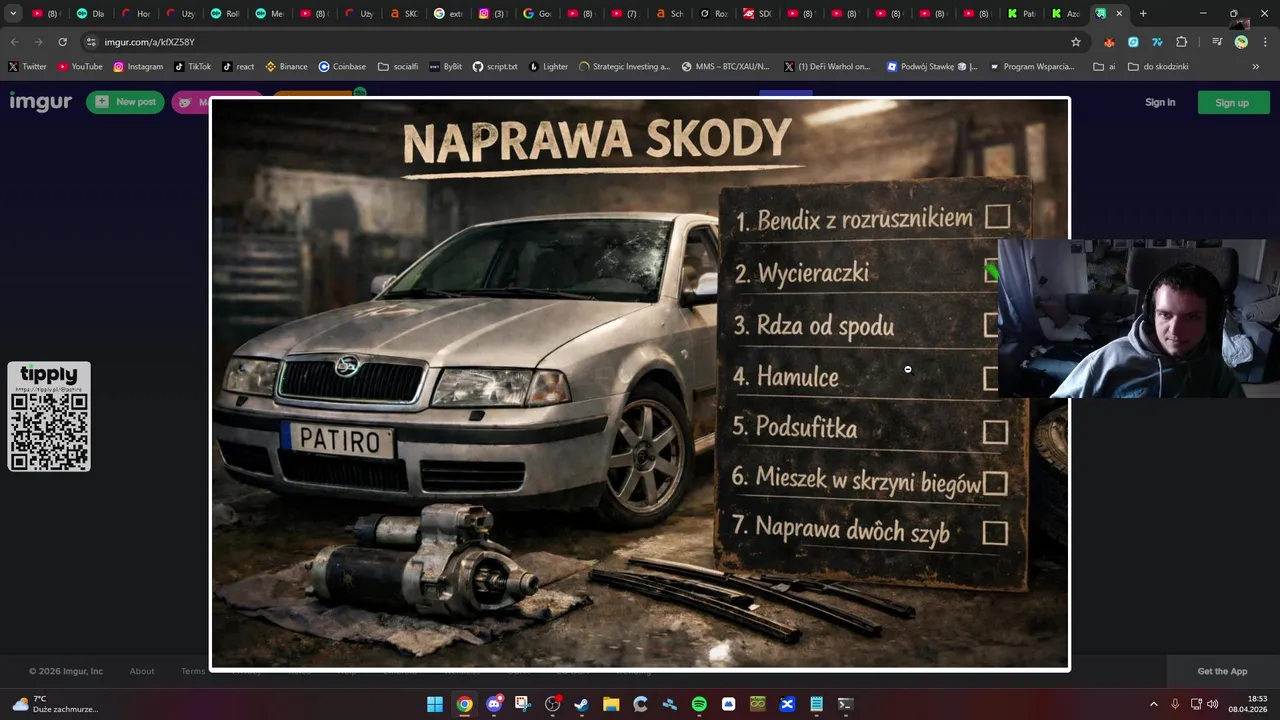Show hidden icons tray chevron
The height and width of the screenshot is (720, 1280).
[1153, 704]
